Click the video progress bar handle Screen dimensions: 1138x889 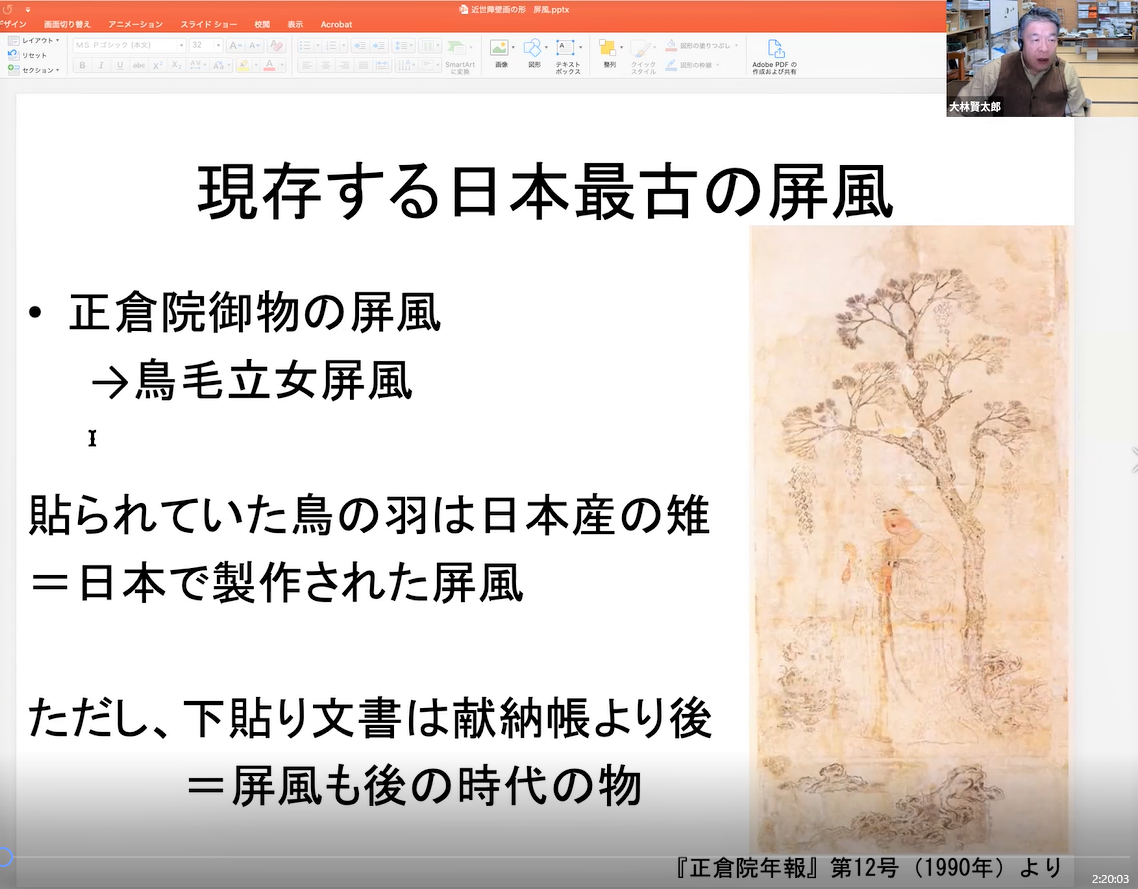click(4, 857)
